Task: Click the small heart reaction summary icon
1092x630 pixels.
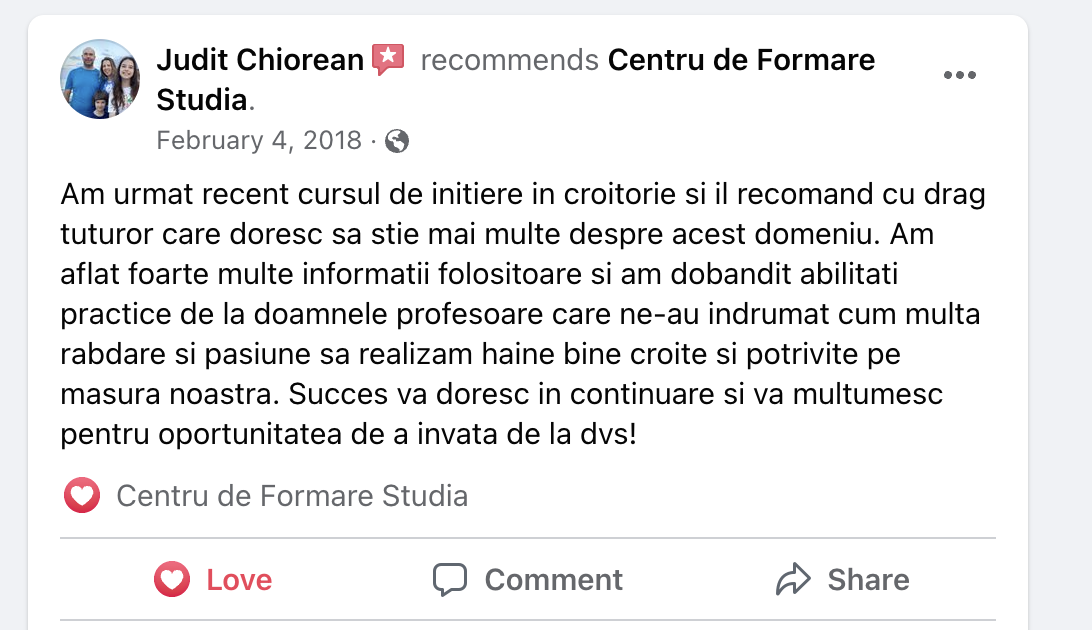Action: coord(82,496)
